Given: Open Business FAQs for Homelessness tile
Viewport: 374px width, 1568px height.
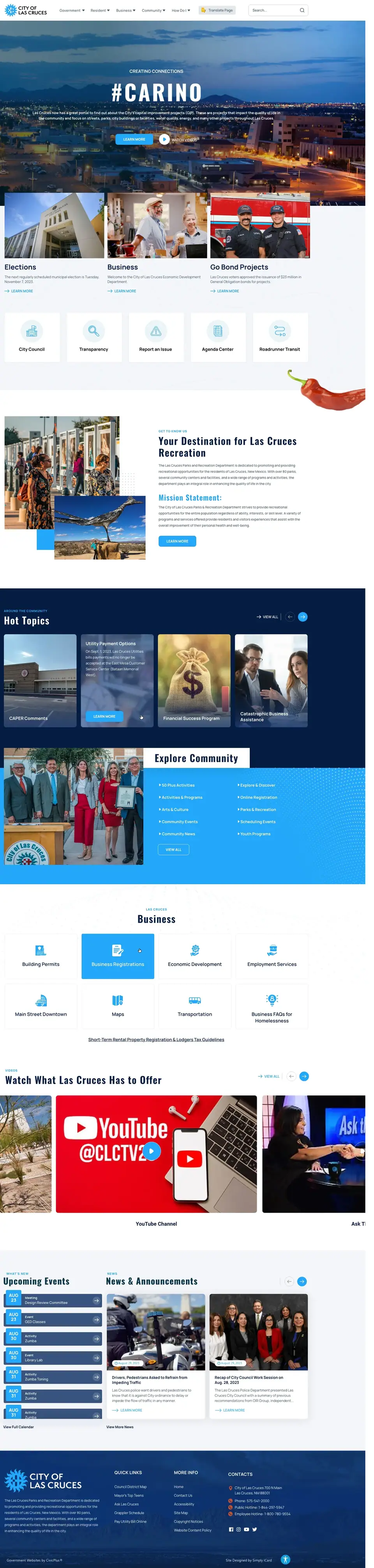Looking at the screenshot, I should [272, 1006].
